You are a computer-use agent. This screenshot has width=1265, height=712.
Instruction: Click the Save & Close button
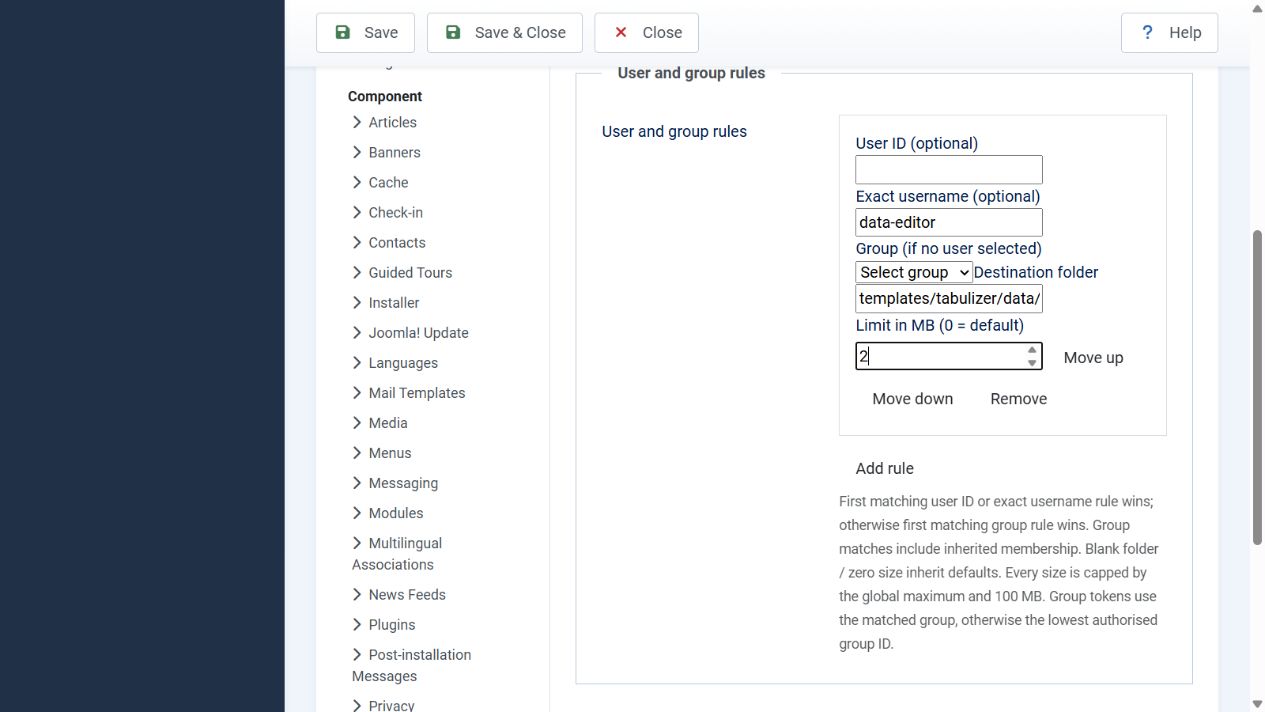505,32
